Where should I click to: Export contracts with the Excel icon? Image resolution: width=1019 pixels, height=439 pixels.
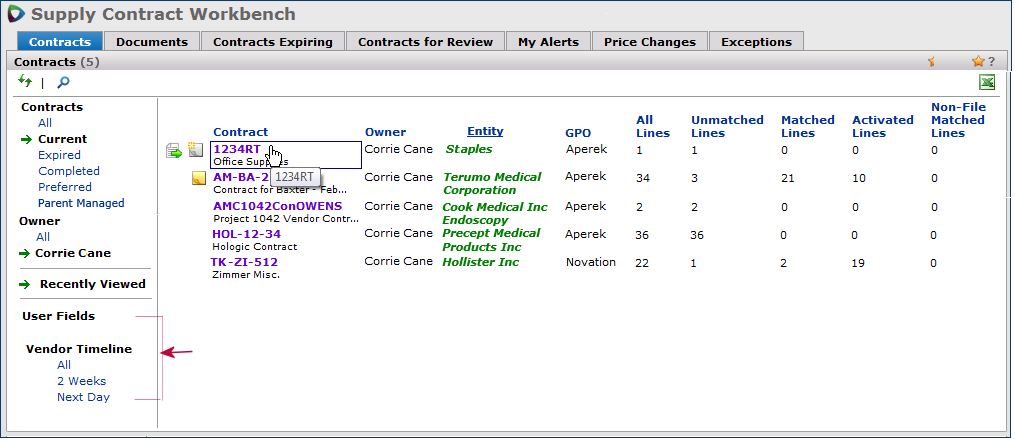[x=987, y=82]
